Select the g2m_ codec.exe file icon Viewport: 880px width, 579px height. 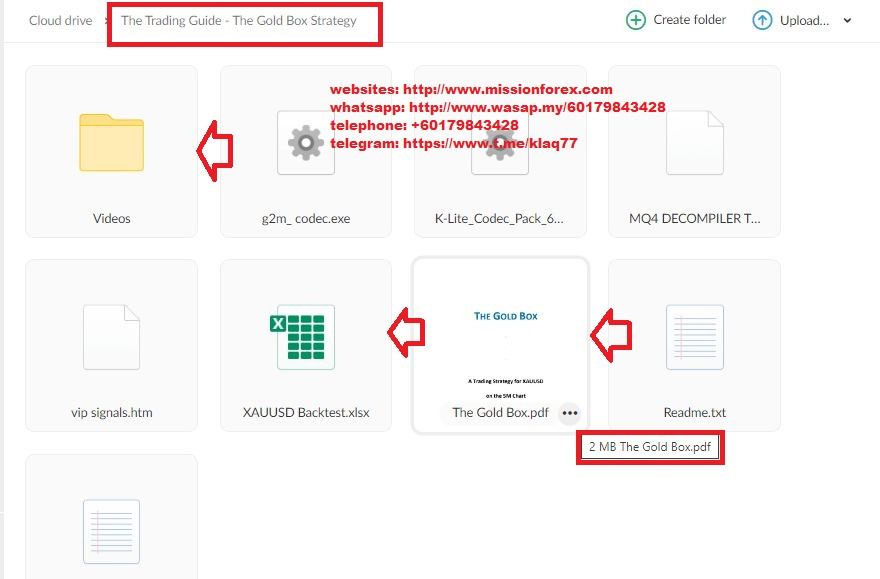coord(305,143)
